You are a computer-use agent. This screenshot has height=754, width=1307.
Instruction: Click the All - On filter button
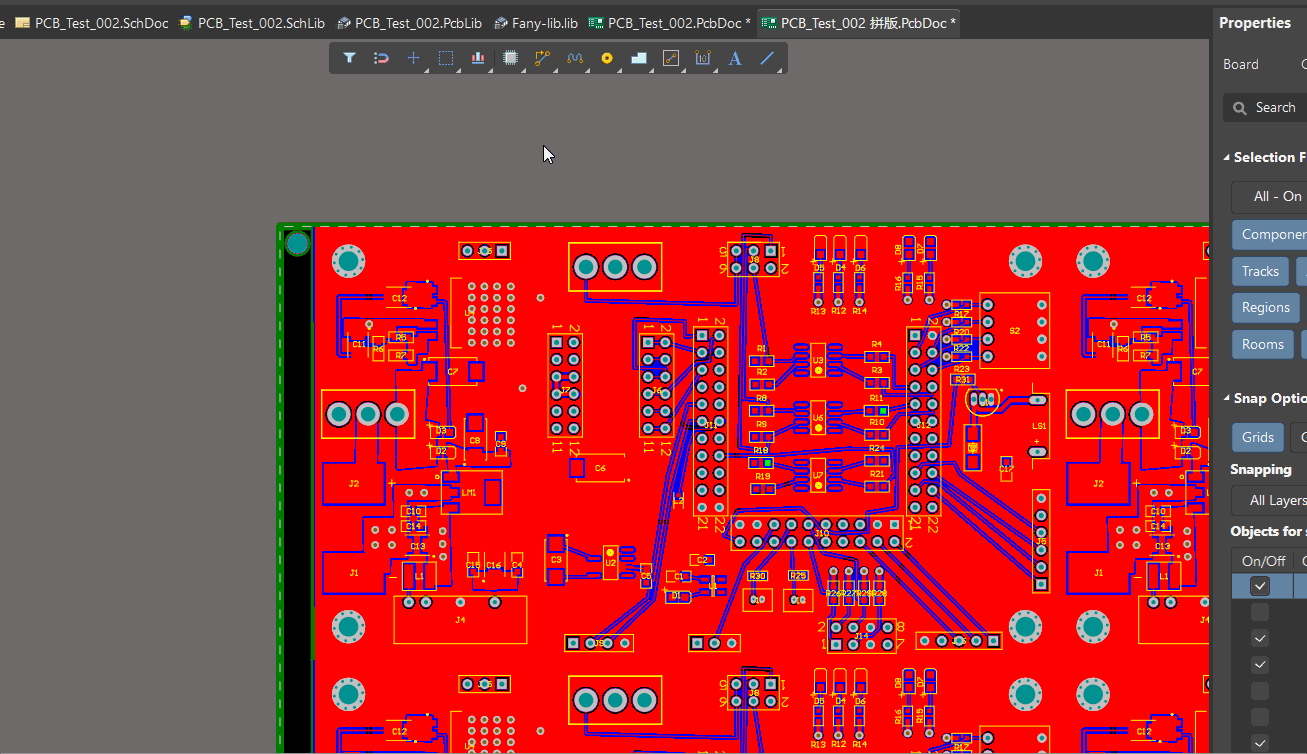pyautogui.click(x=1269, y=196)
